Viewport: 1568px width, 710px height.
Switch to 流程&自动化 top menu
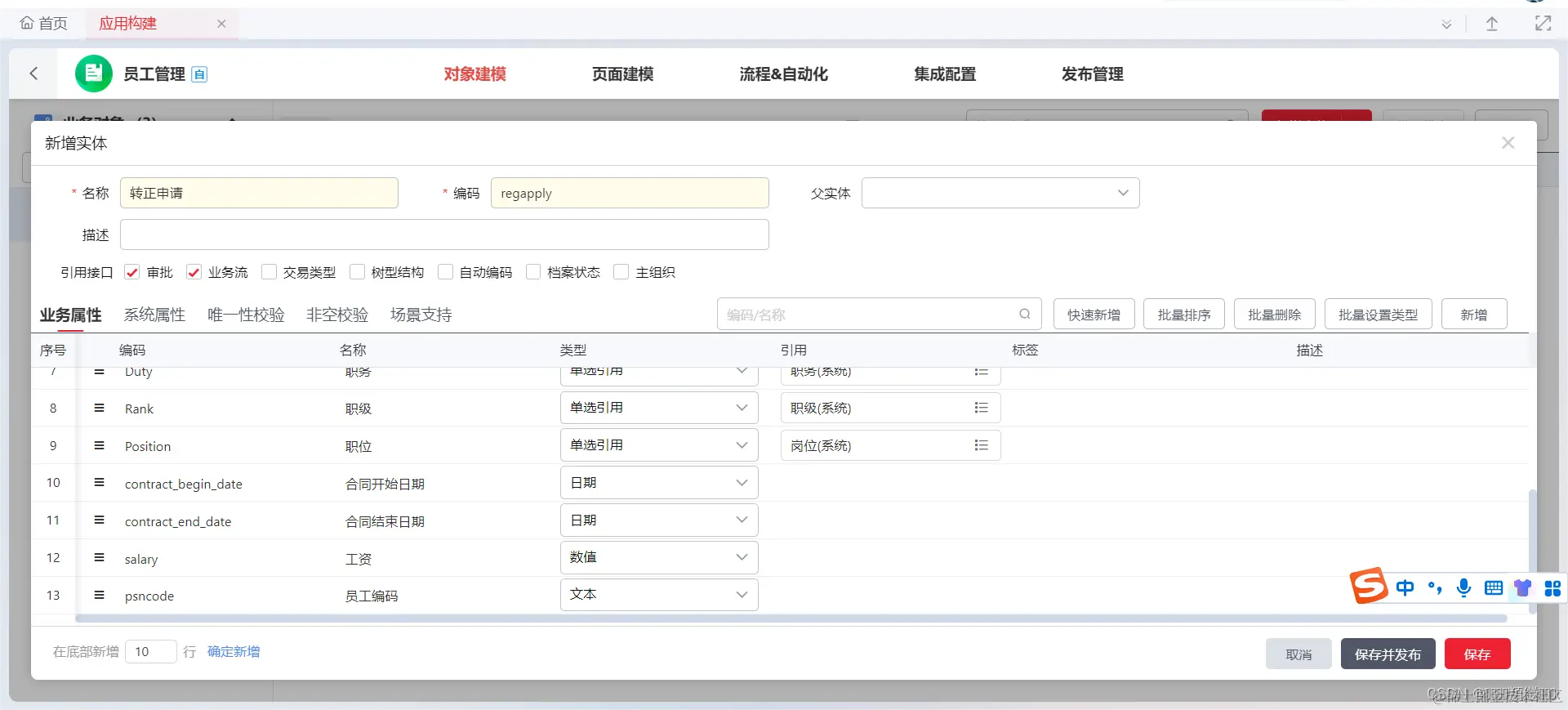(x=783, y=74)
